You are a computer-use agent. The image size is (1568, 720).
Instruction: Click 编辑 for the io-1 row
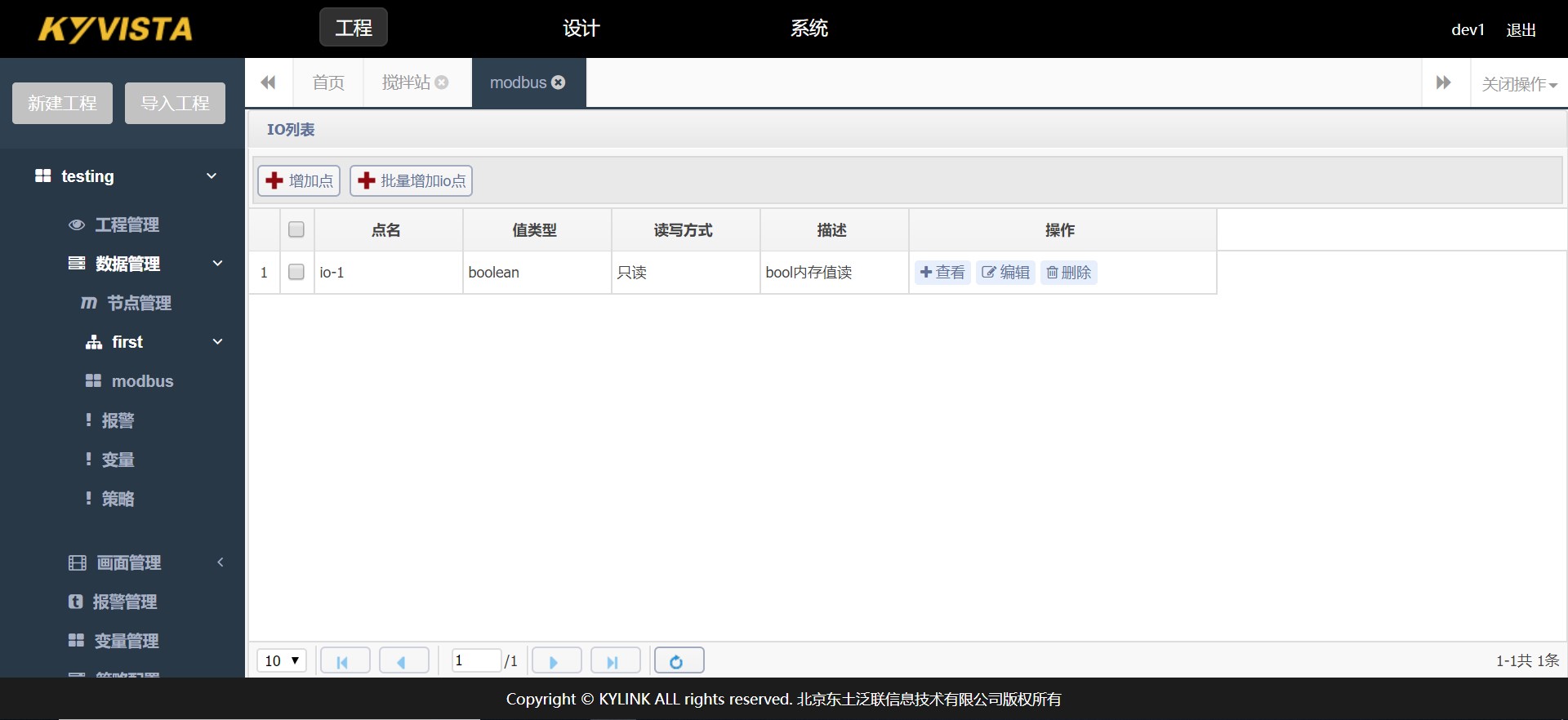[x=1005, y=273]
